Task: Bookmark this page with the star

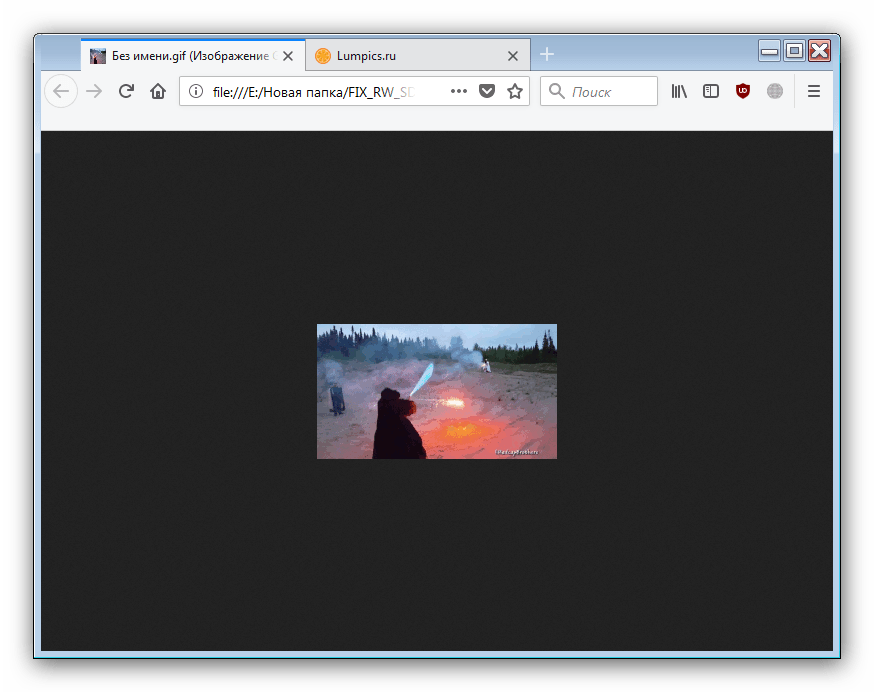Action: (515, 91)
